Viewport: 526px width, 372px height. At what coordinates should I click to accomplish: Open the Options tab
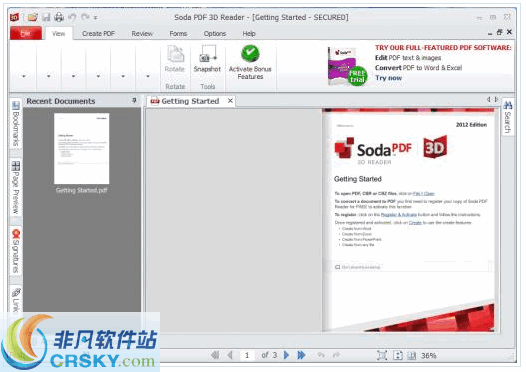click(215, 34)
